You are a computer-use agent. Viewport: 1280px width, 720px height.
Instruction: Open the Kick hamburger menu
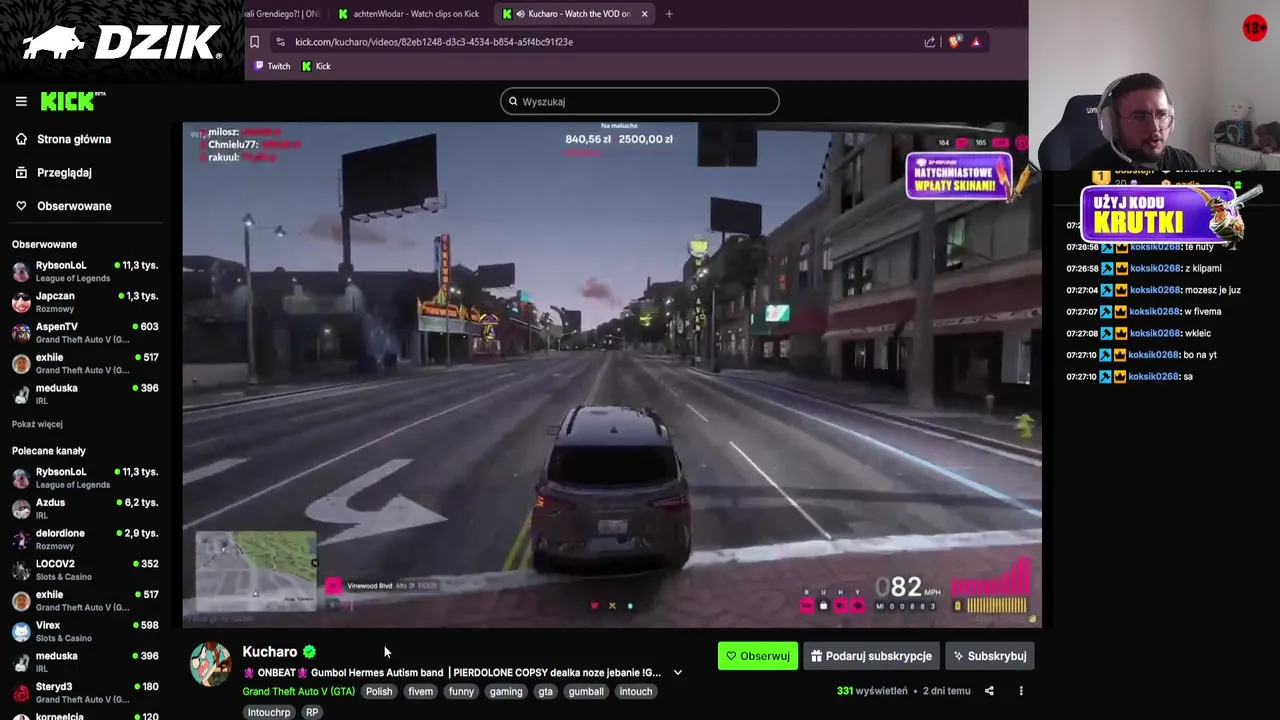point(21,101)
